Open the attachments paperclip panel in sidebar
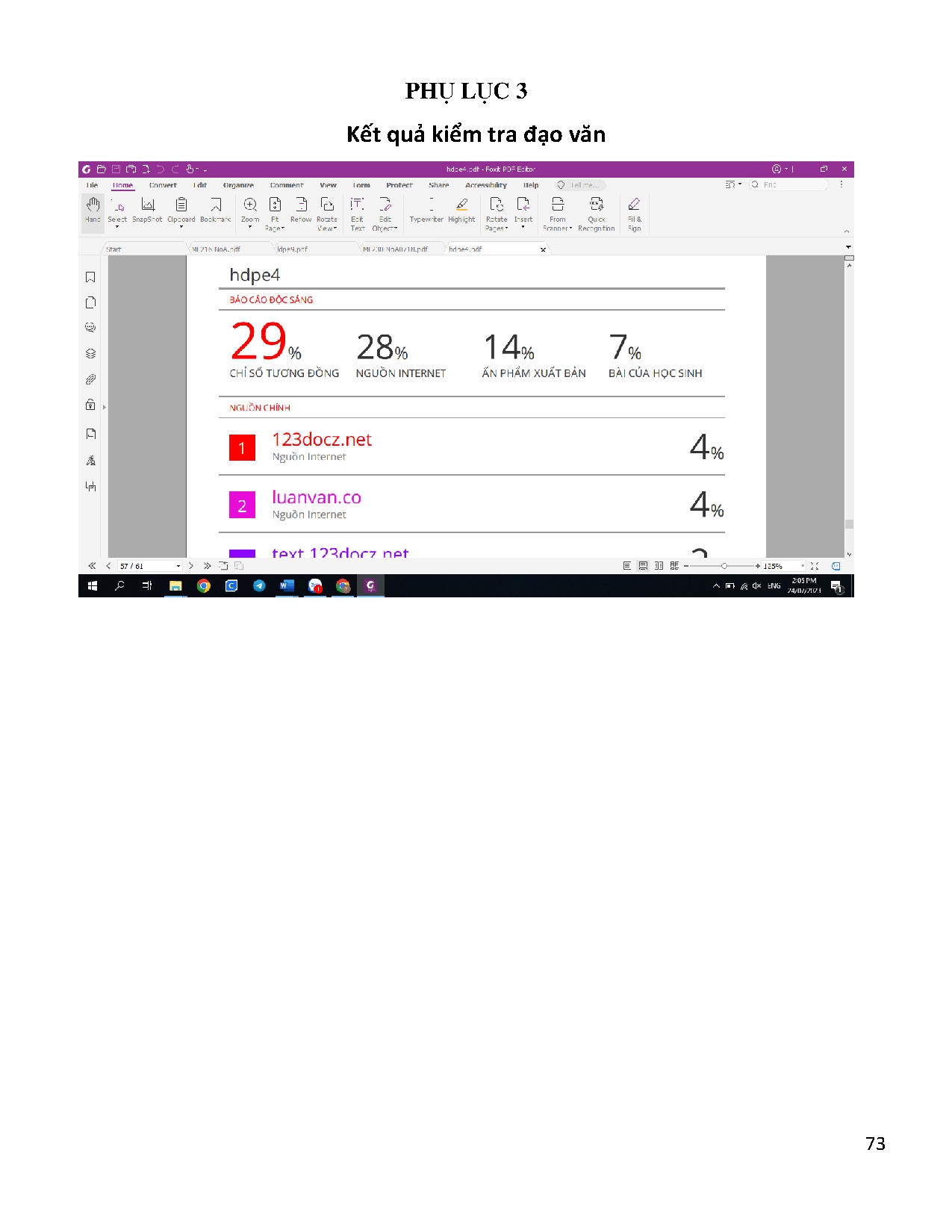952x1232 pixels. pyautogui.click(x=90, y=379)
